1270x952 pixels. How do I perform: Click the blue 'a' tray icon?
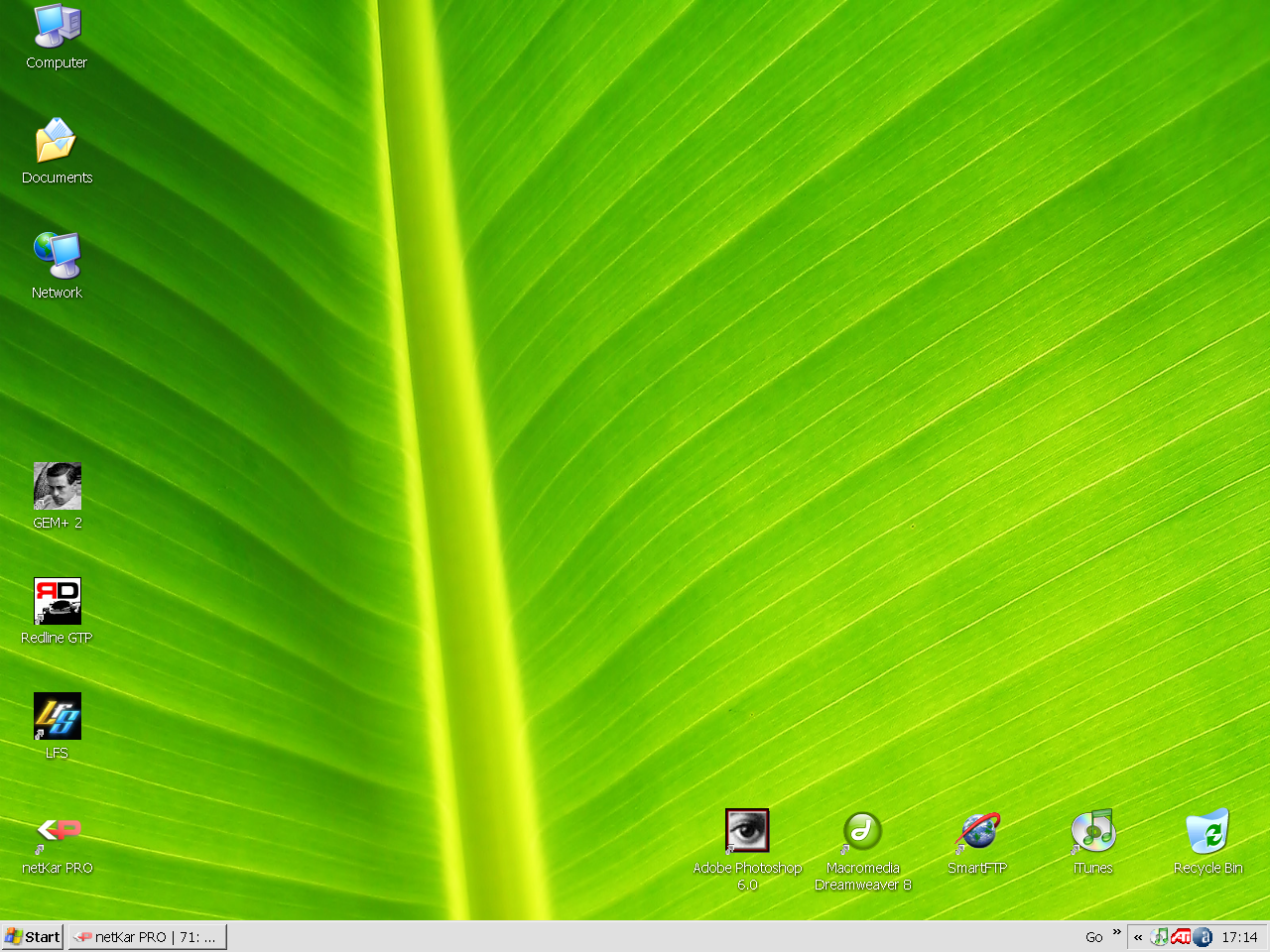(1203, 937)
